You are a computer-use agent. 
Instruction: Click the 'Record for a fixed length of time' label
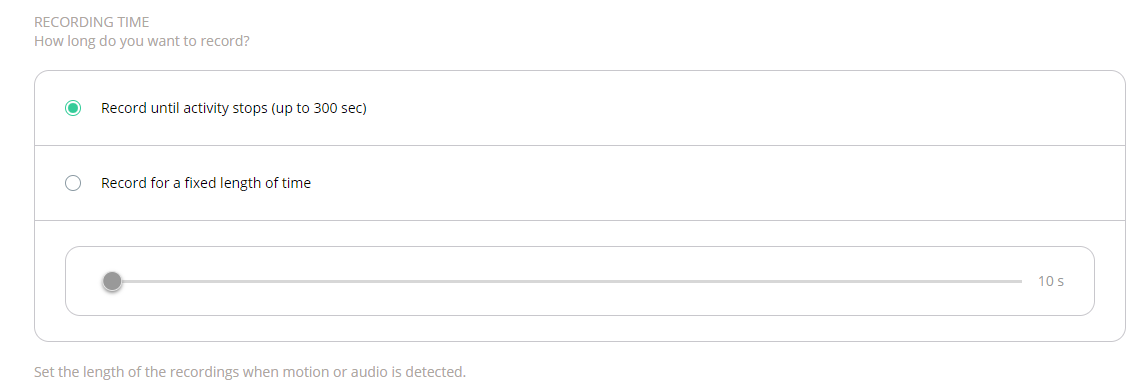click(206, 183)
